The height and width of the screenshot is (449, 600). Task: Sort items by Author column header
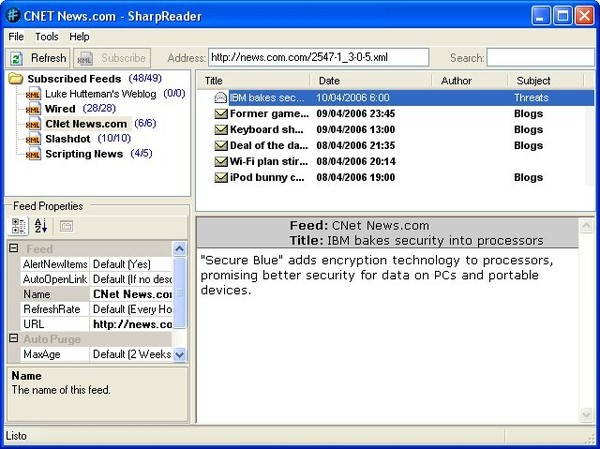470,81
